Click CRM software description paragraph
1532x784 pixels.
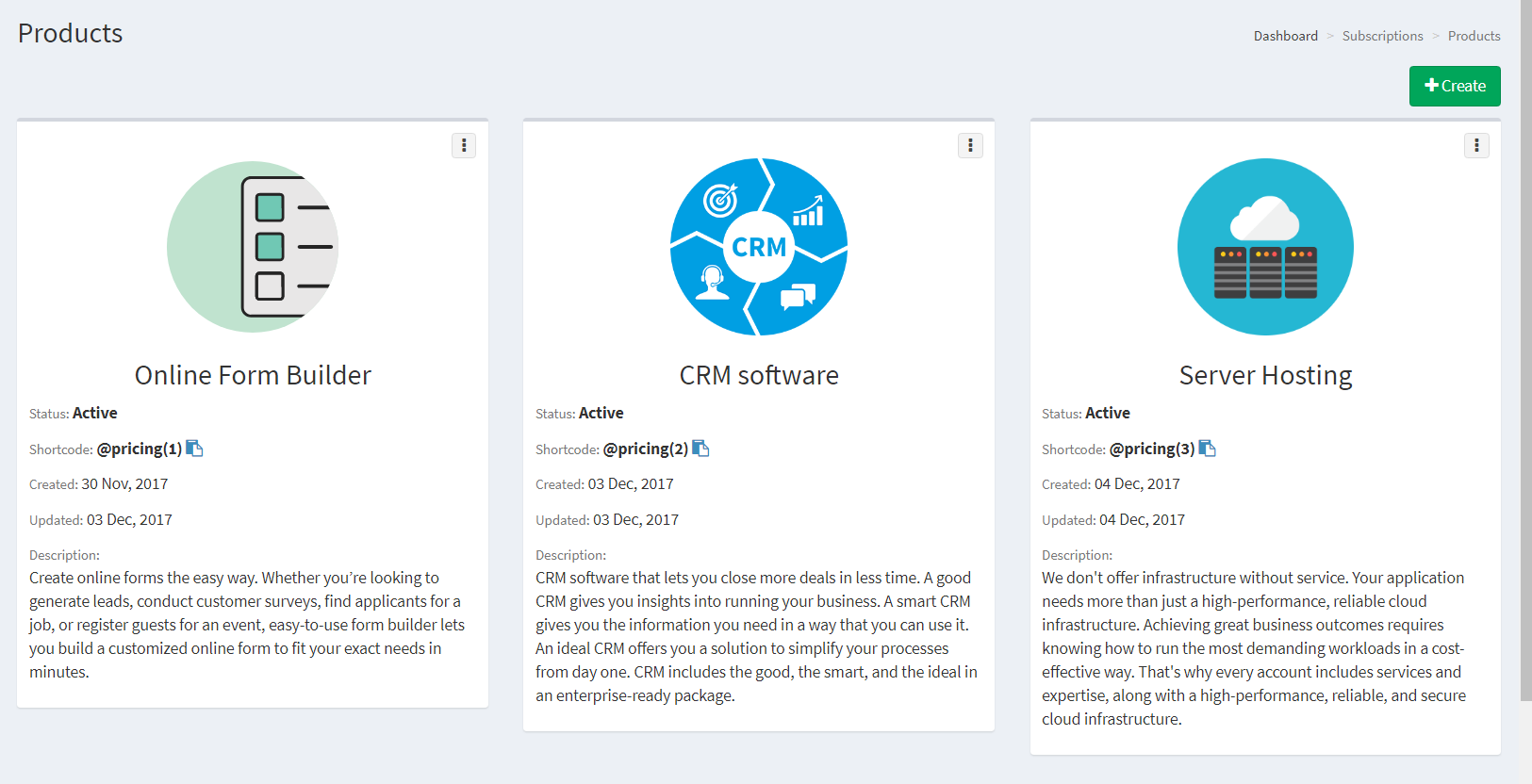point(756,636)
